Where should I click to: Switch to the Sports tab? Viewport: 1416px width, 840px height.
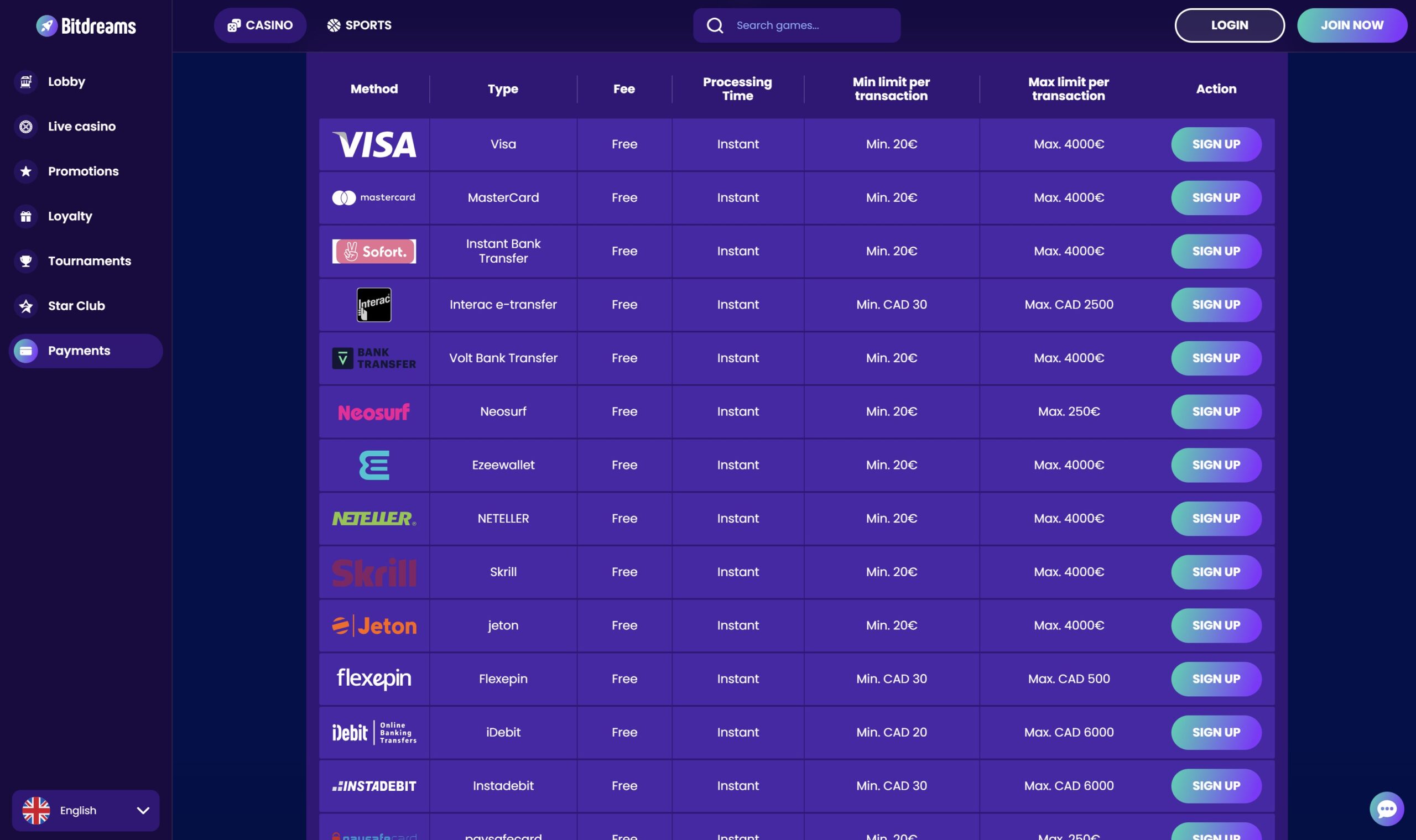[x=359, y=25]
